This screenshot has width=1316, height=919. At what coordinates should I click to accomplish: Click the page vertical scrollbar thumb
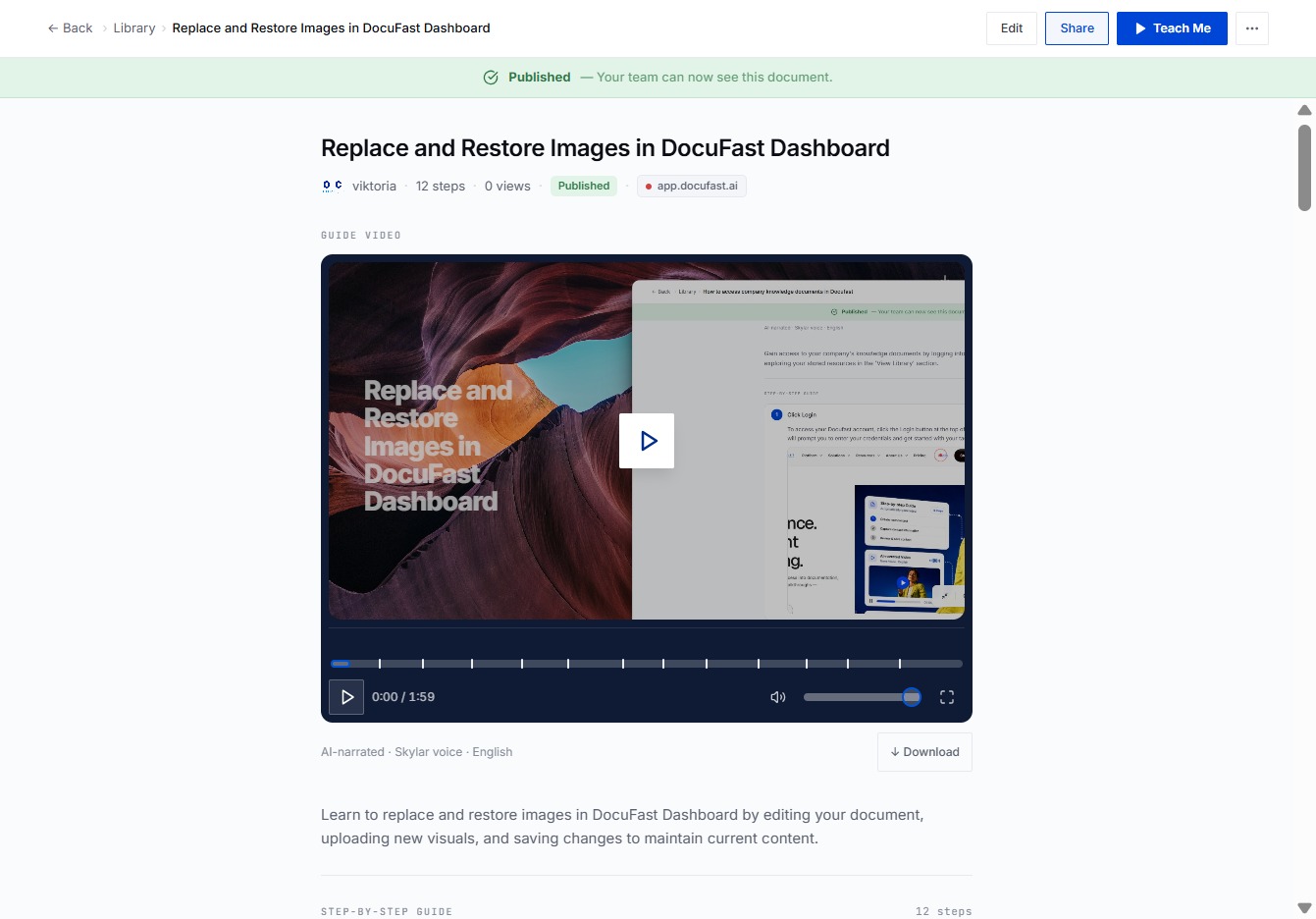pos(1304,167)
